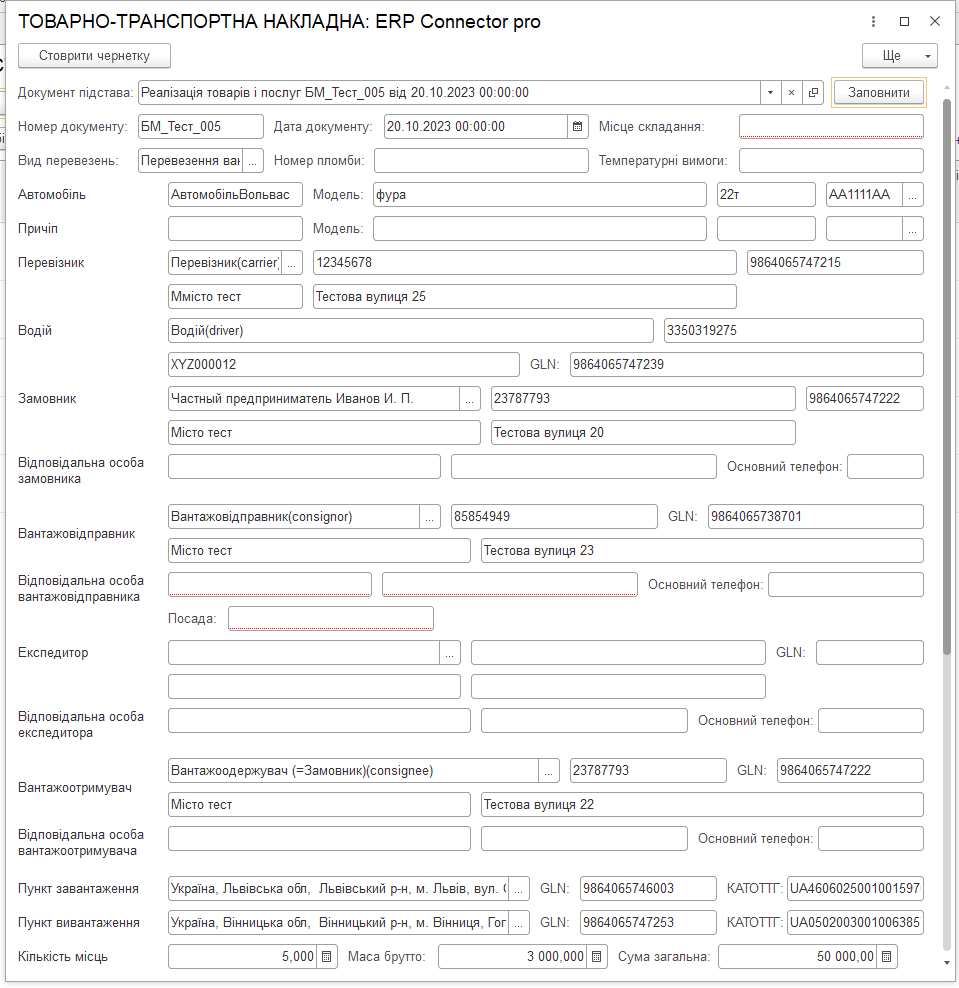Open calculator for Маса брутто field
This screenshot has height=988, width=959.
(x=597, y=956)
